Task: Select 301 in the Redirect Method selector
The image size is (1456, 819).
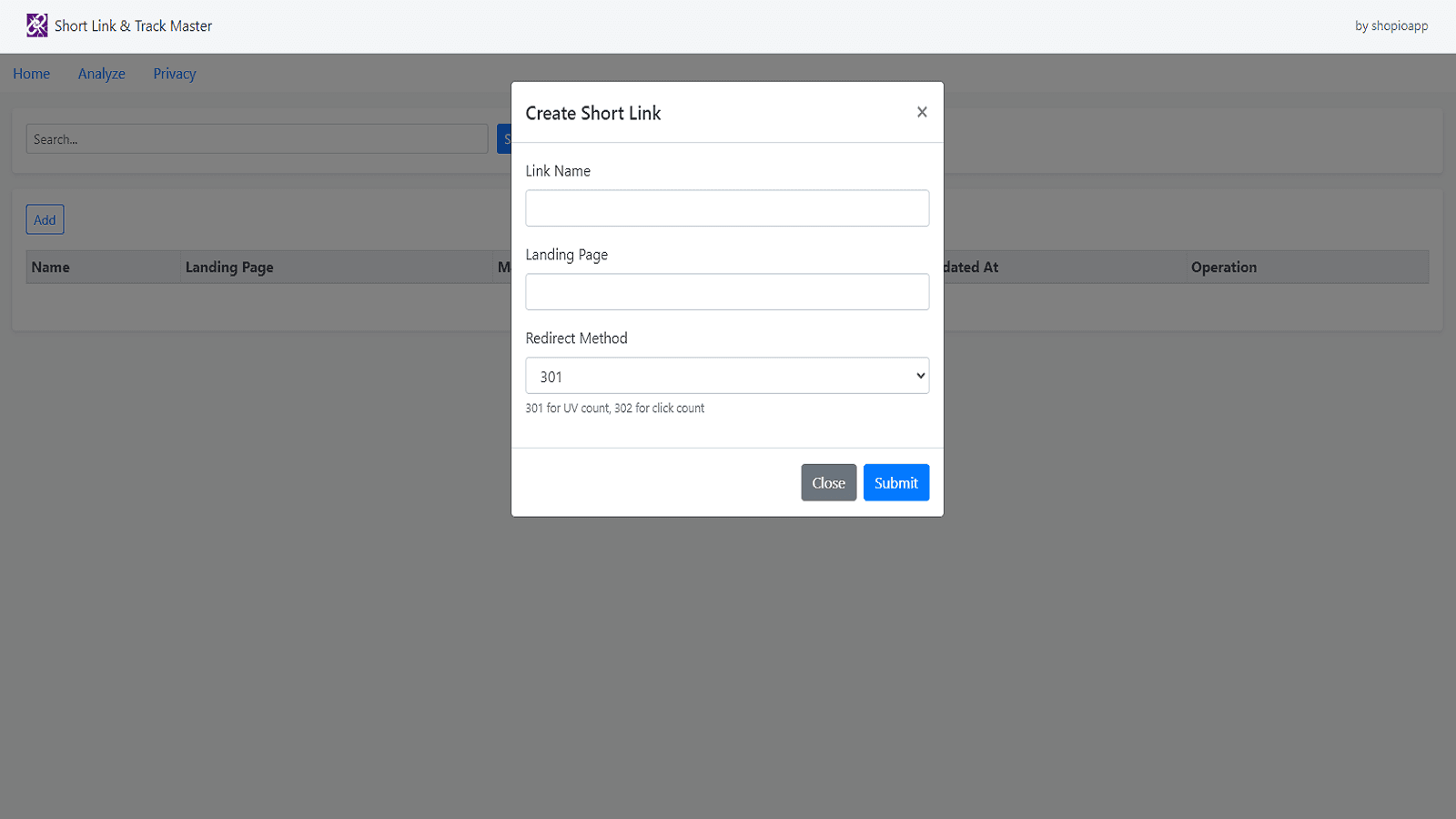Action: pyautogui.click(x=726, y=375)
